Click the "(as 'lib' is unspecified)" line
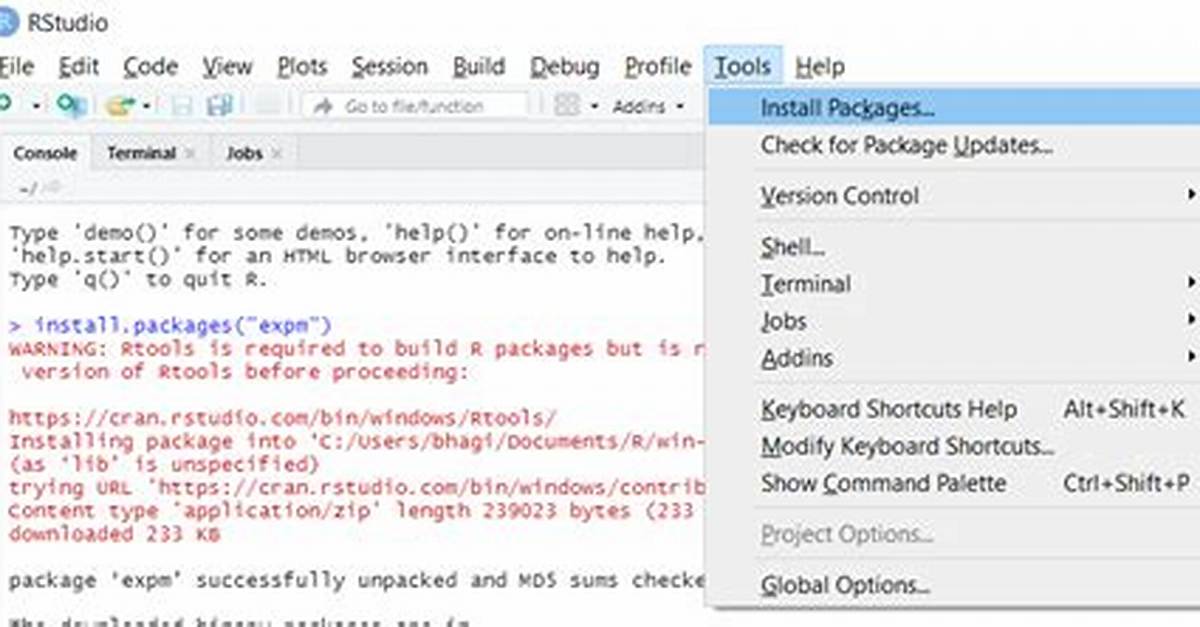The width and height of the screenshot is (1200, 627). point(164,465)
